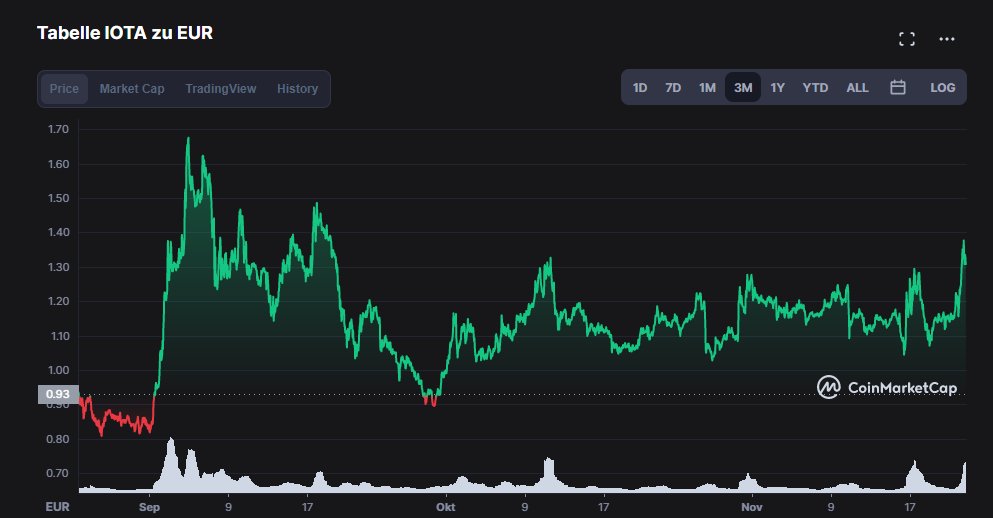Select the 7D time range

(x=673, y=87)
